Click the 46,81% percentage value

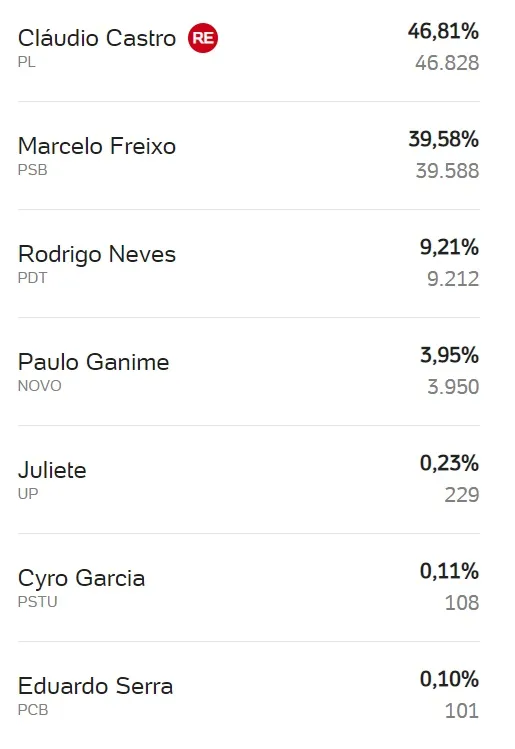[443, 32]
